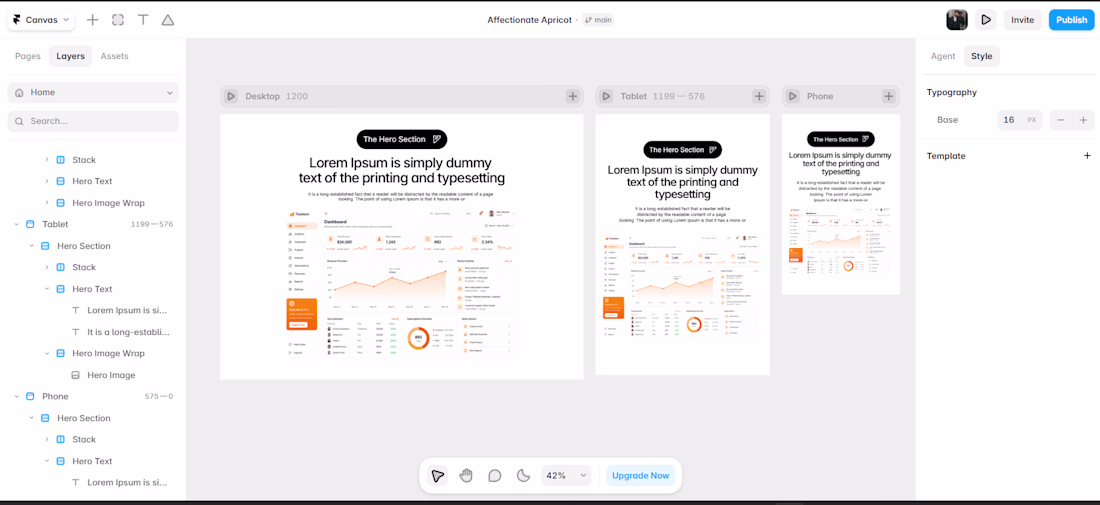Click the plus Insert icon in top toolbar
This screenshot has height=505, width=1100.
93,20
